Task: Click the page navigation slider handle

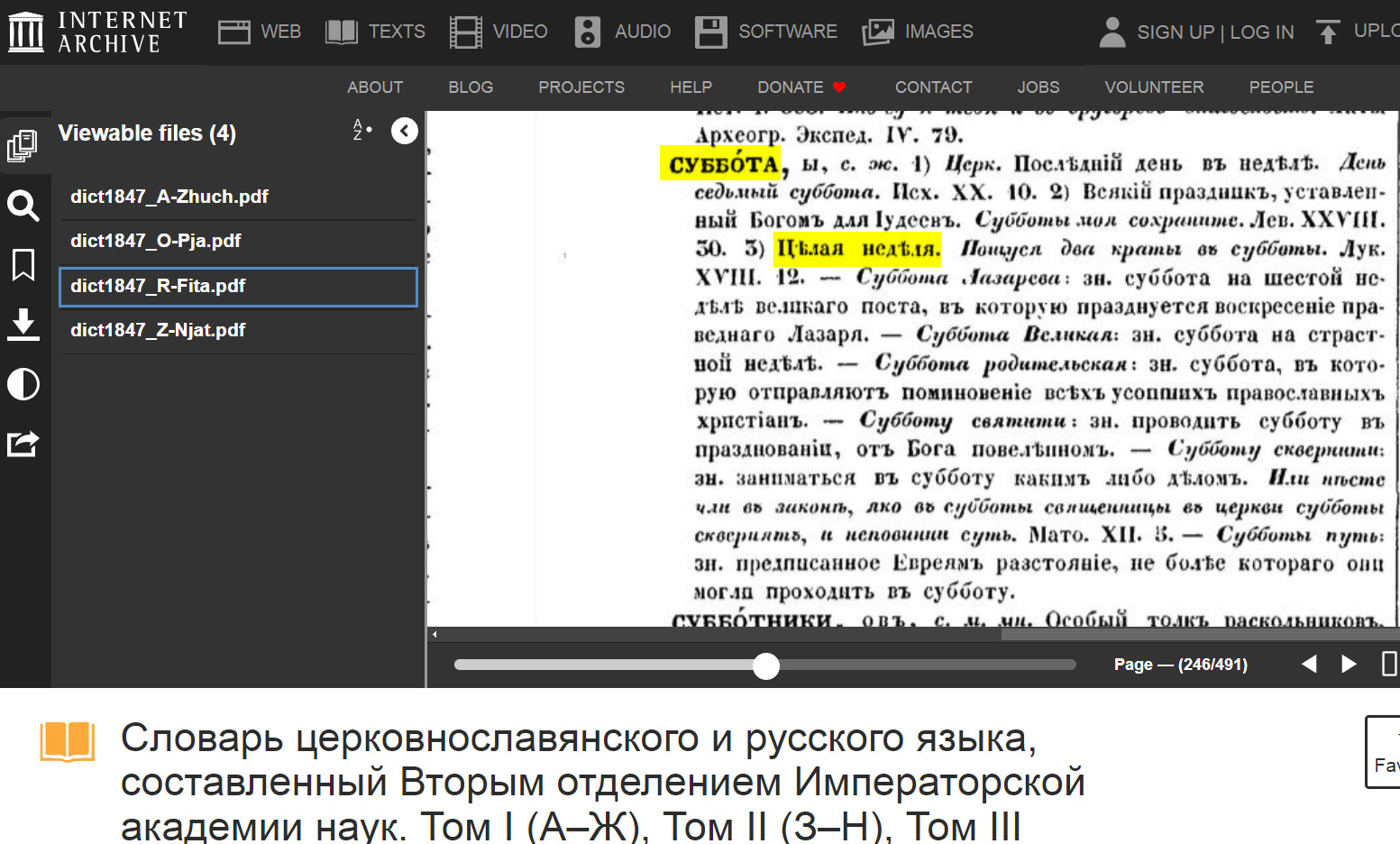Action: (766, 665)
